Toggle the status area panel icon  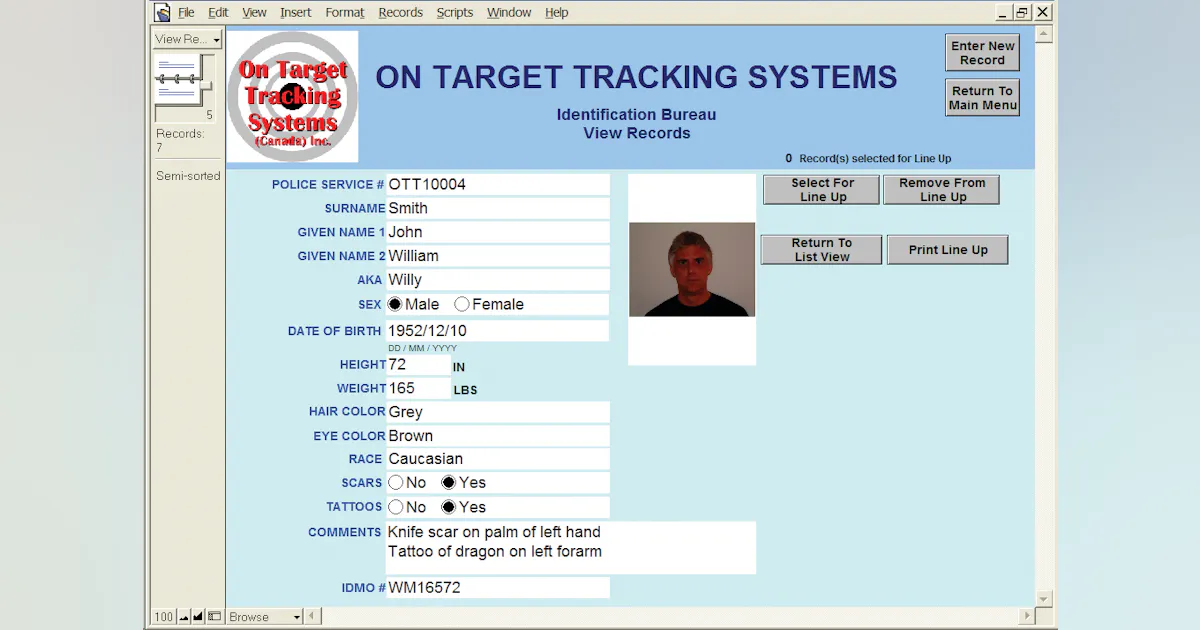(214, 617)
